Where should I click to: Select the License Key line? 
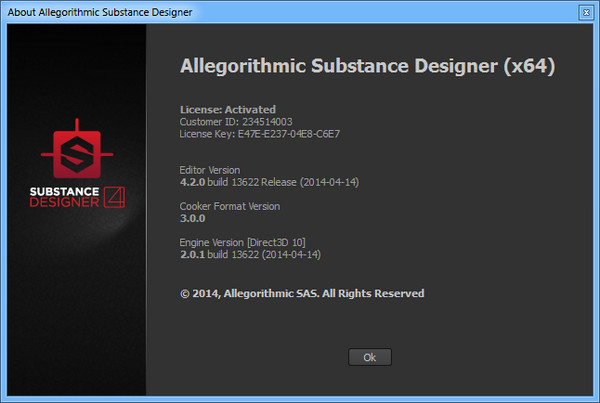[266, 133]
